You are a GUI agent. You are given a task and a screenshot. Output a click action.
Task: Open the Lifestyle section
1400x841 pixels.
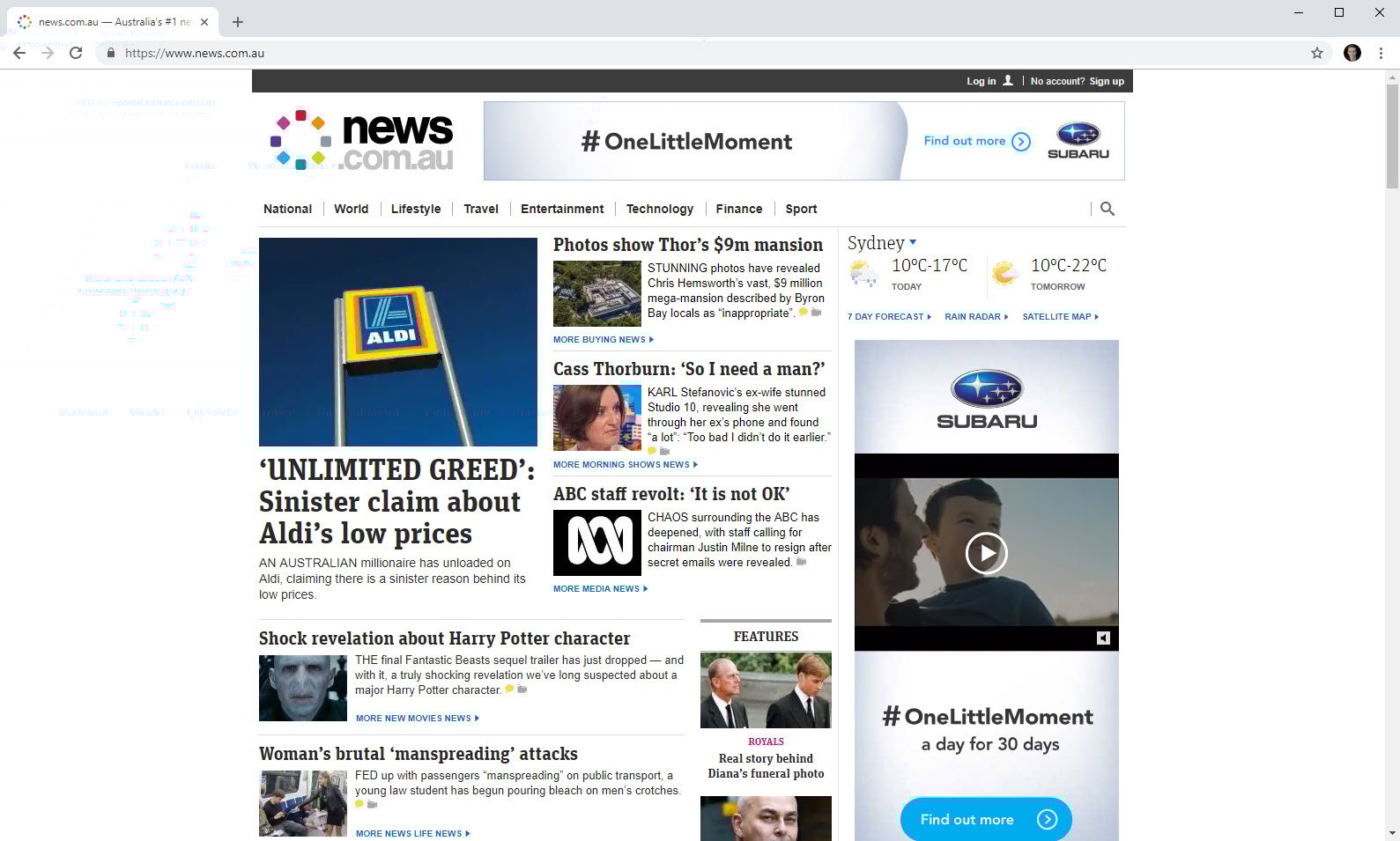[x=416, y=209]
